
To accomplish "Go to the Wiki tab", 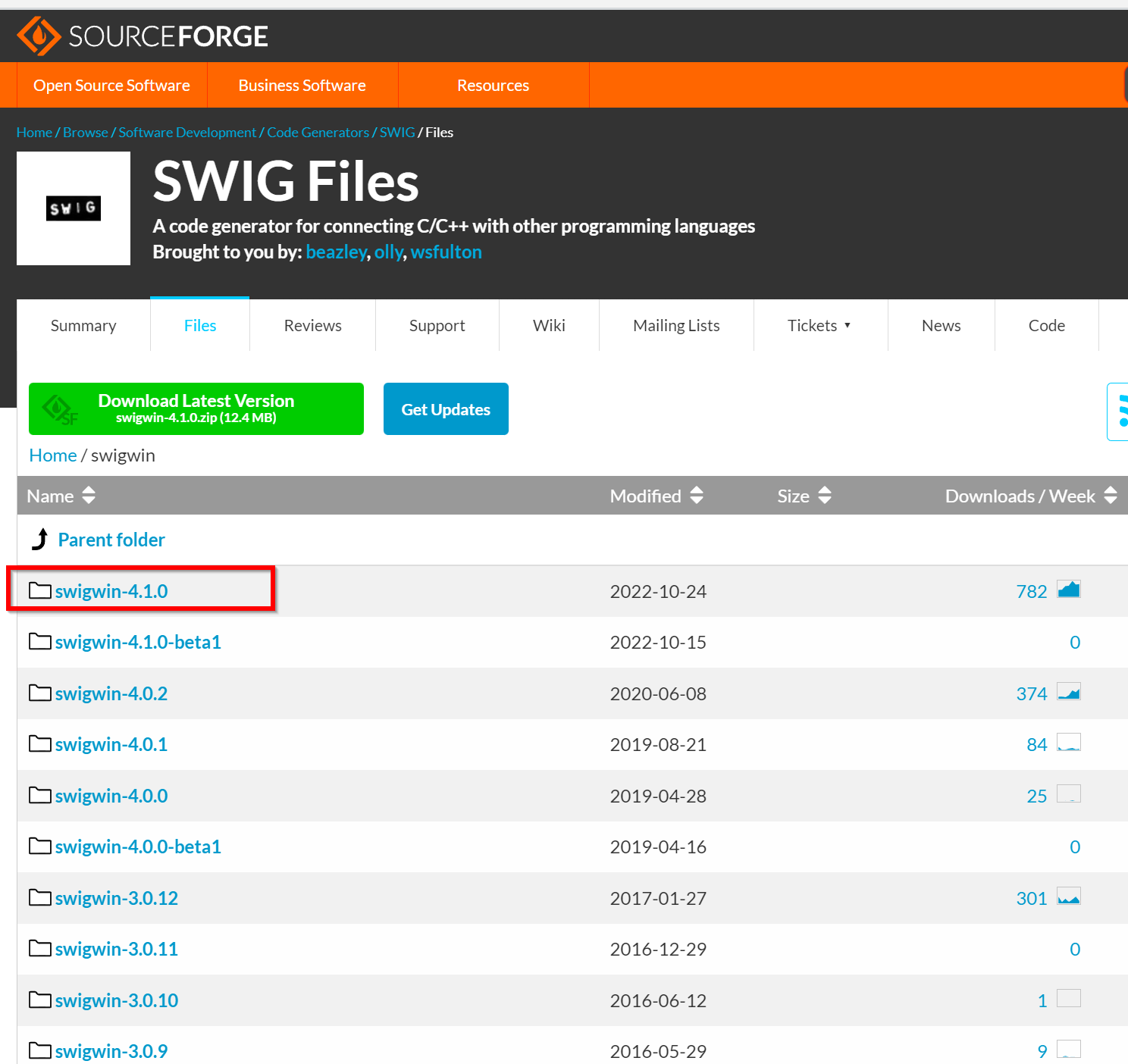I will [x=549, y=325].
